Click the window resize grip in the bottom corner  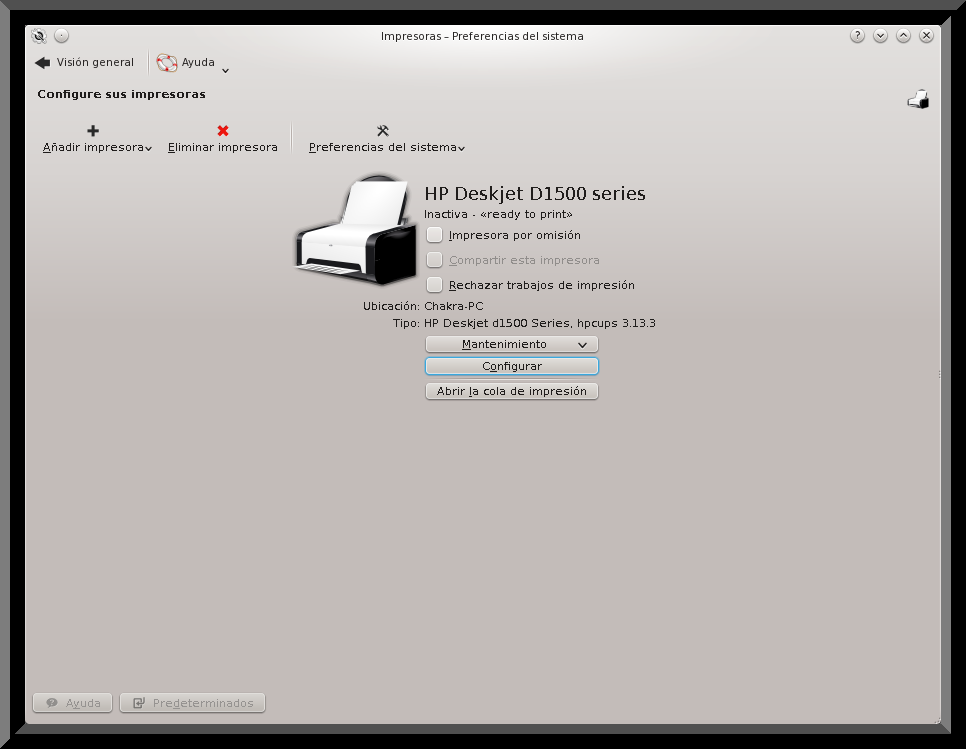[x=938, y=720]
